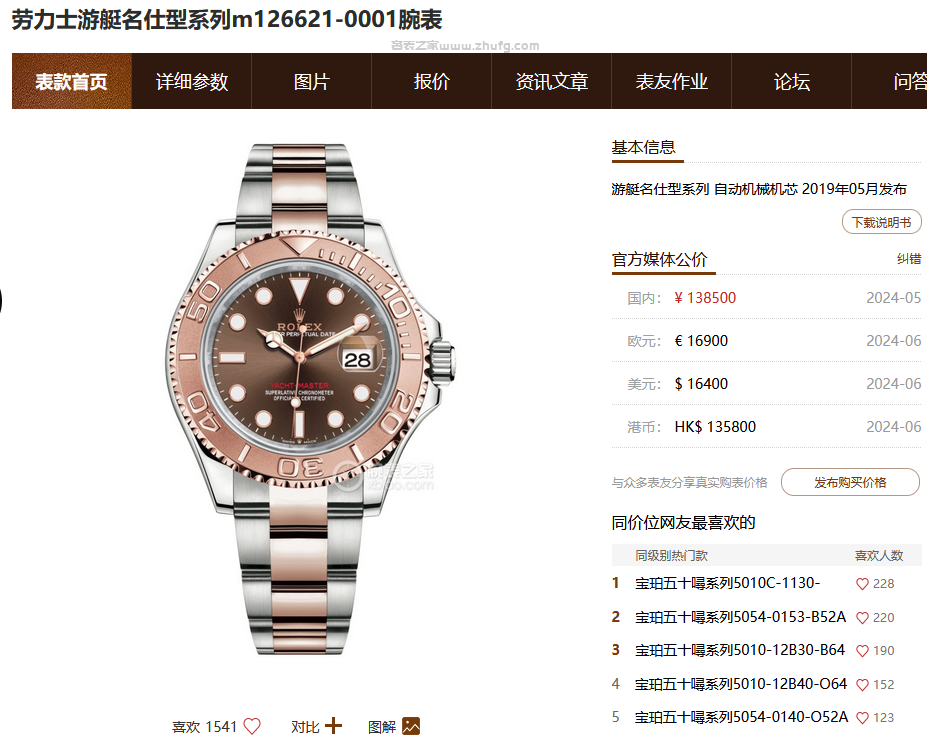Go to the 报价 tab
This screenshot has height=752, width=927.
(432, 81)
